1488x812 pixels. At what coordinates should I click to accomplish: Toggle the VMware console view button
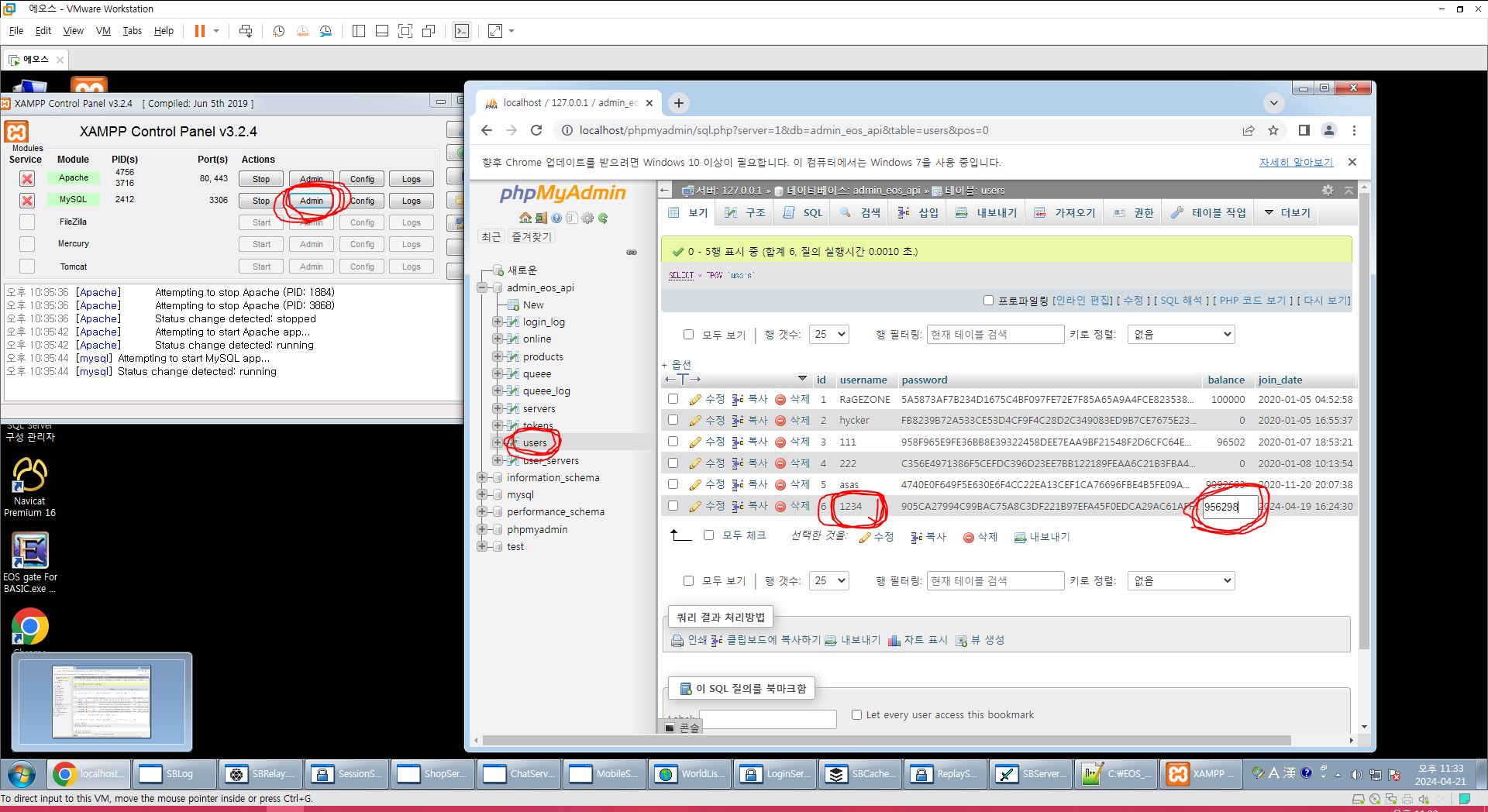[462, 31]
